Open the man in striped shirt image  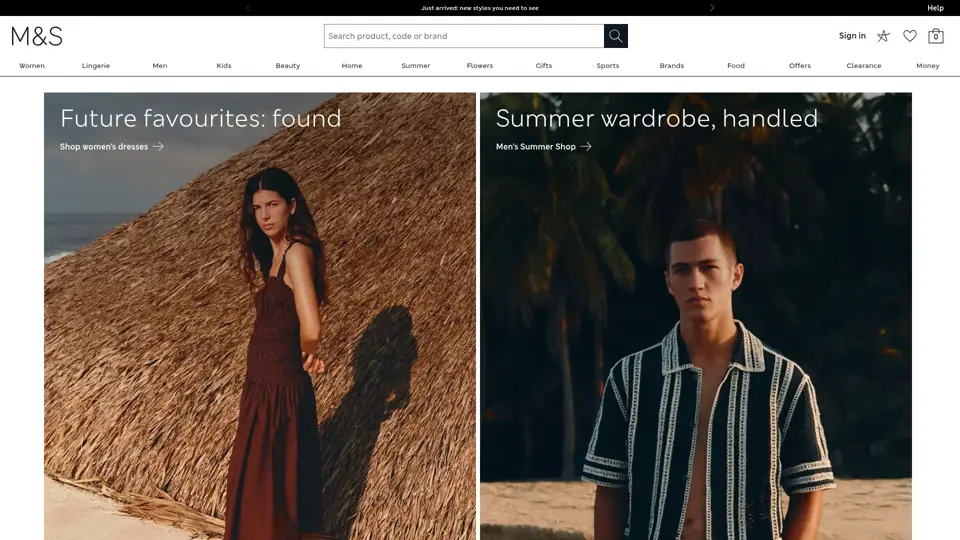[x=696, y=316]
